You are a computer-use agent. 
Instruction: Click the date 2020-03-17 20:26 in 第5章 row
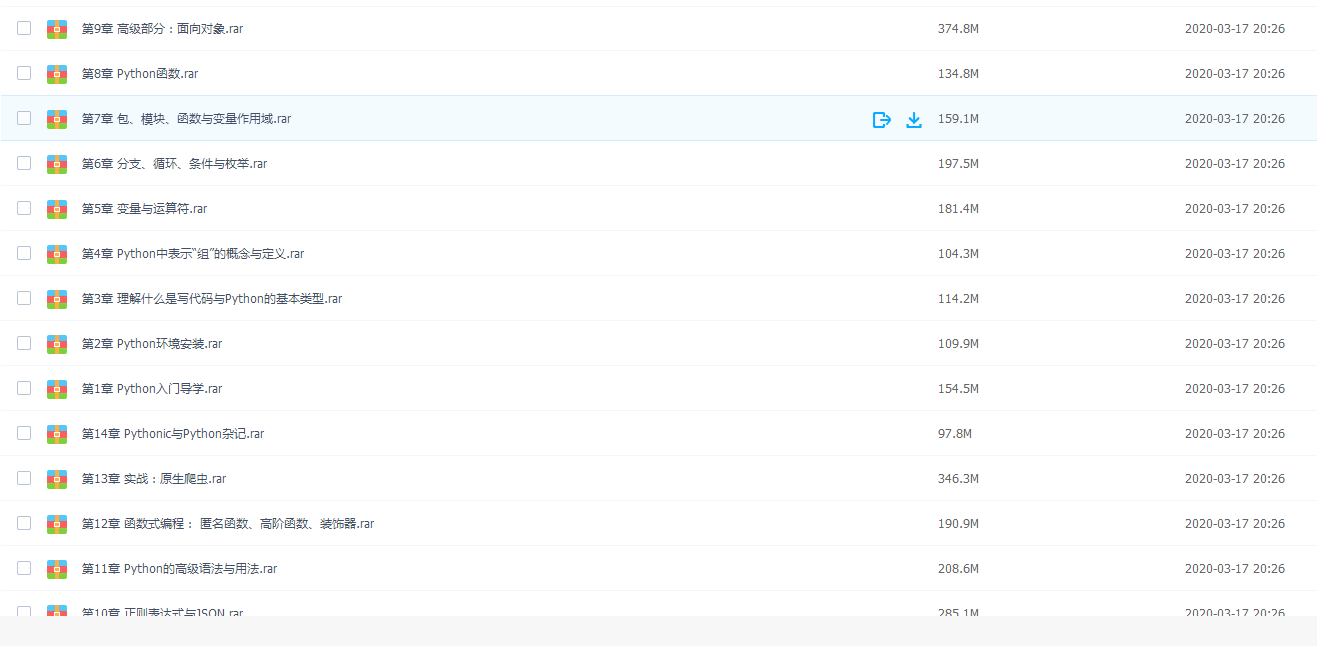click(1235, 209)
